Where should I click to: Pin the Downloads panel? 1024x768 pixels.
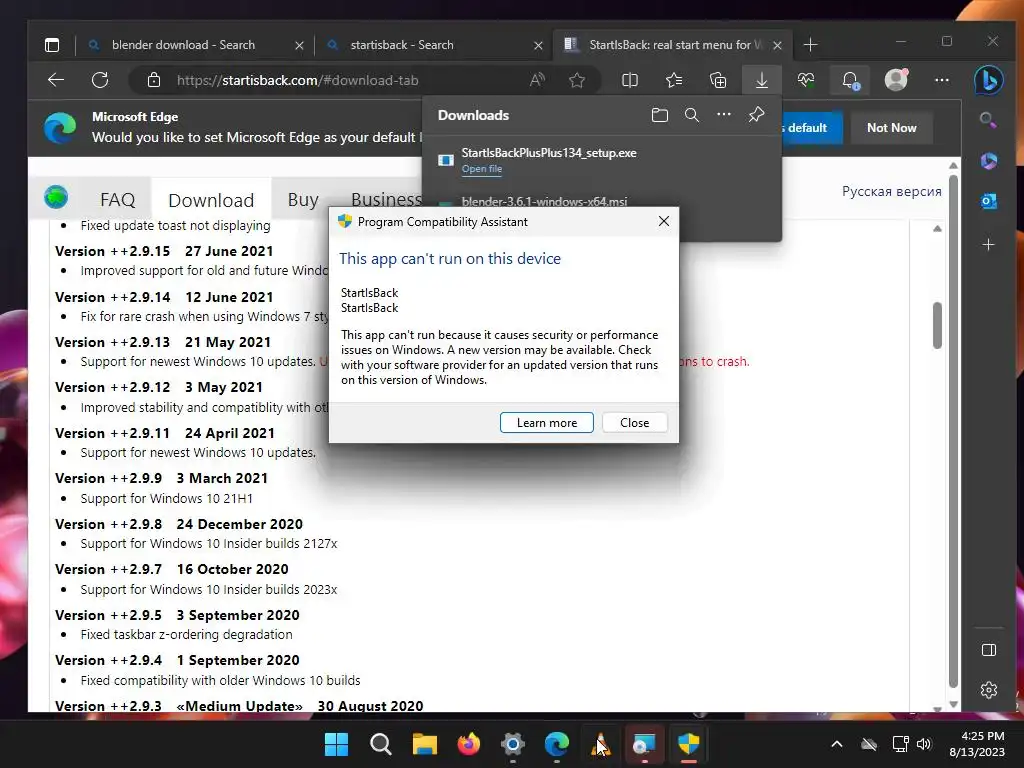point(756,115)
